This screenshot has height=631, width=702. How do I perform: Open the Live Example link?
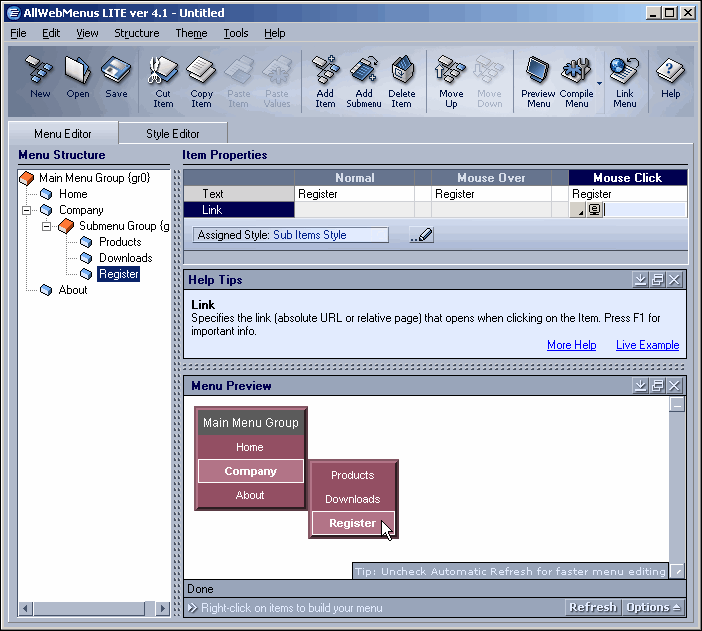[647, 345]
